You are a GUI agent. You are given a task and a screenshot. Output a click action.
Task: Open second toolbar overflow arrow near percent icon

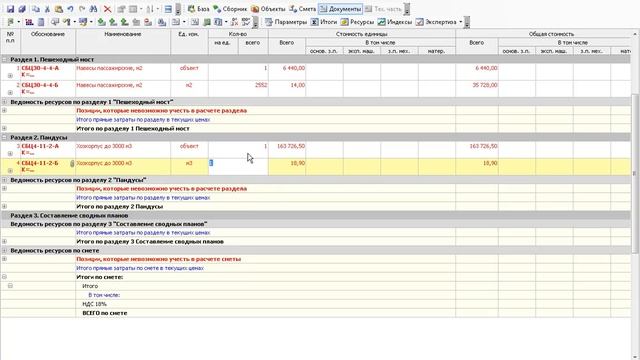tap(256, 23)
